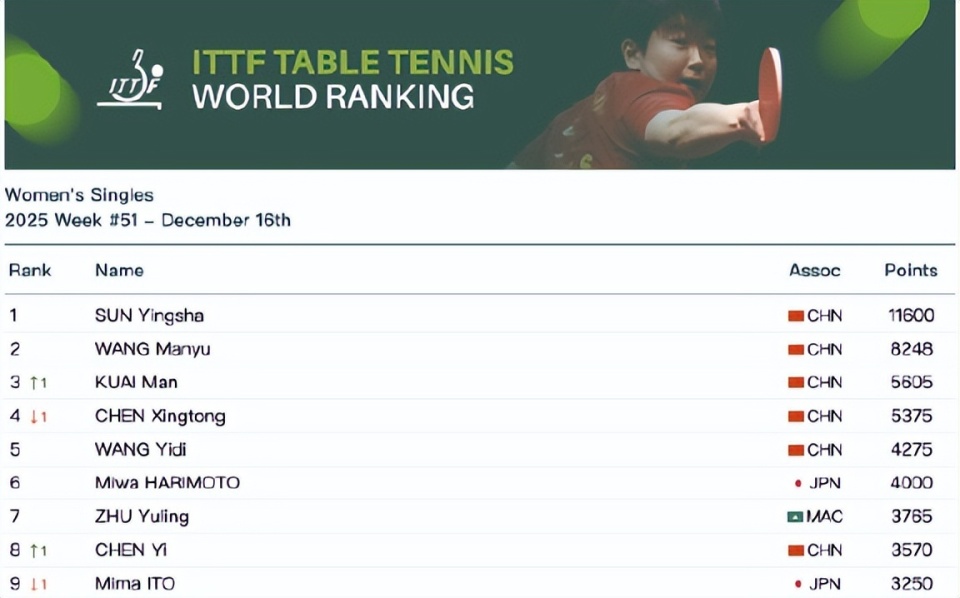Viewport: 960px width, 598px height.
Task: Click the Japan flag next to Mima ITO
Action: [x=797, y=584]
